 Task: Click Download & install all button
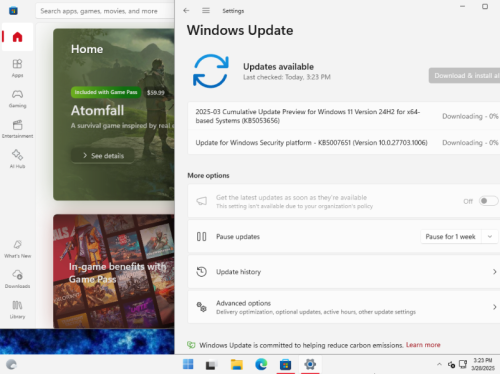[x=464, y=76]
